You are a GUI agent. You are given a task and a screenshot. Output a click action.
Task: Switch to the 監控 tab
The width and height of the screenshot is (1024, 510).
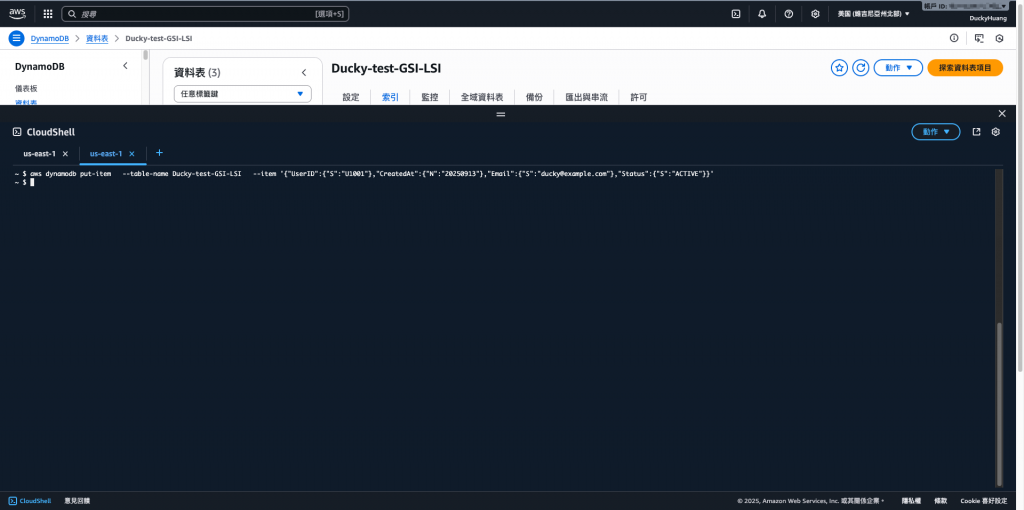point(430,97)
